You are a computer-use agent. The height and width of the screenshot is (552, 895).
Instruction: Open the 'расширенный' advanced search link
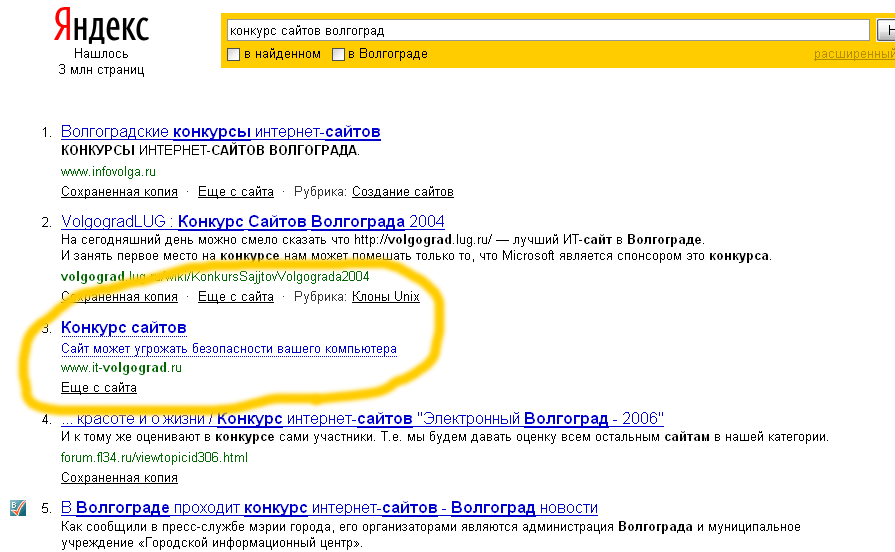coord(854,54)
